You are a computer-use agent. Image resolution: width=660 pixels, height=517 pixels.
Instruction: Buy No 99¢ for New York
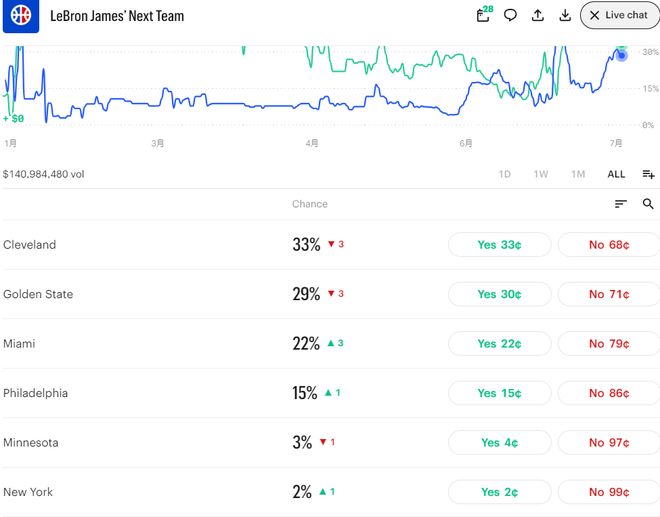(609, 492)
